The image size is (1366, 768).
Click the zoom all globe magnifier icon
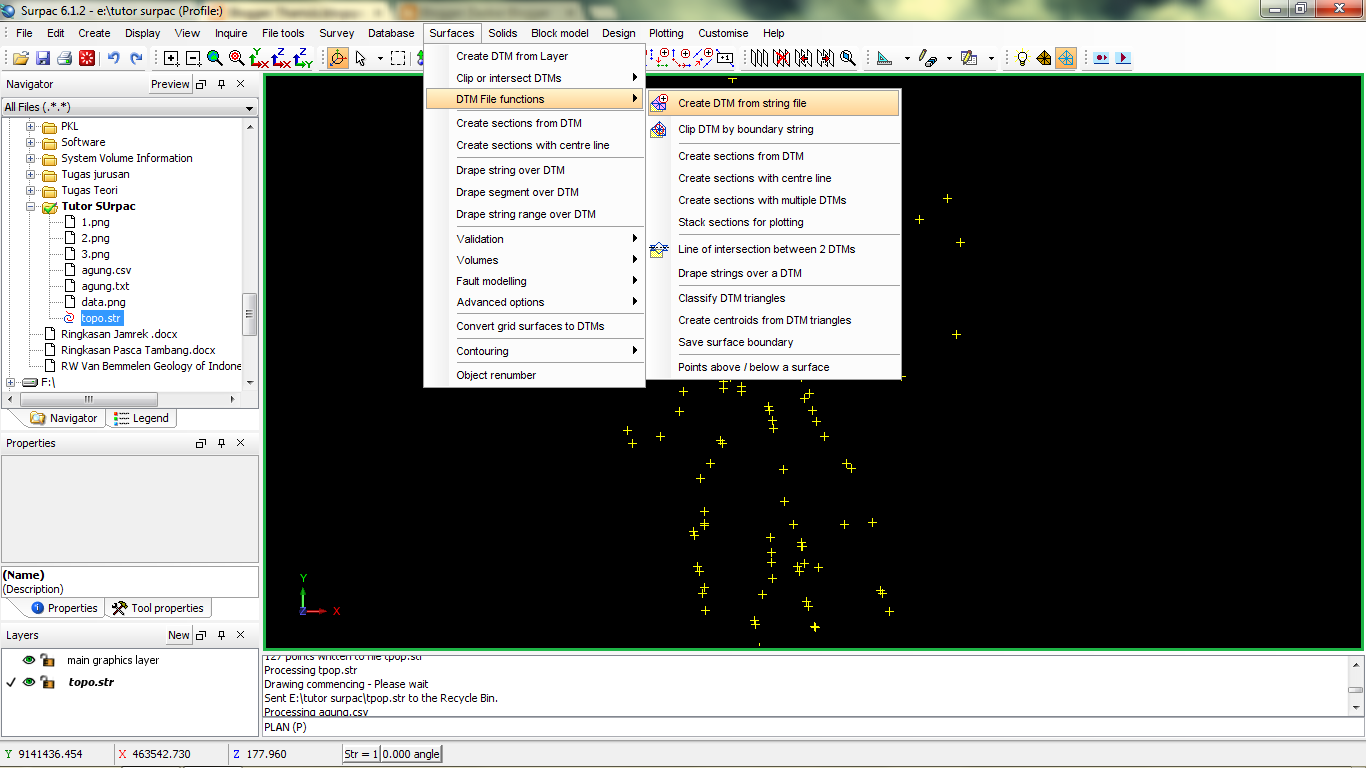(x=215, y=58)
